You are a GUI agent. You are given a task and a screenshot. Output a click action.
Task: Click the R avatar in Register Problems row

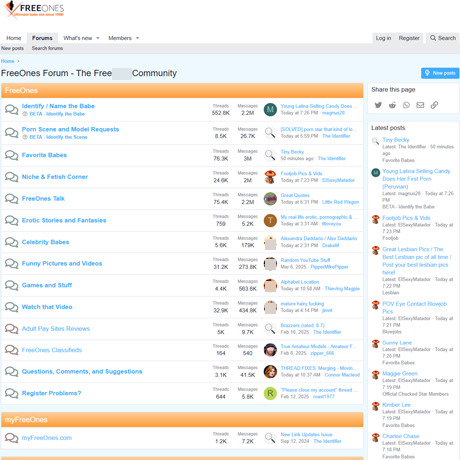270,393
